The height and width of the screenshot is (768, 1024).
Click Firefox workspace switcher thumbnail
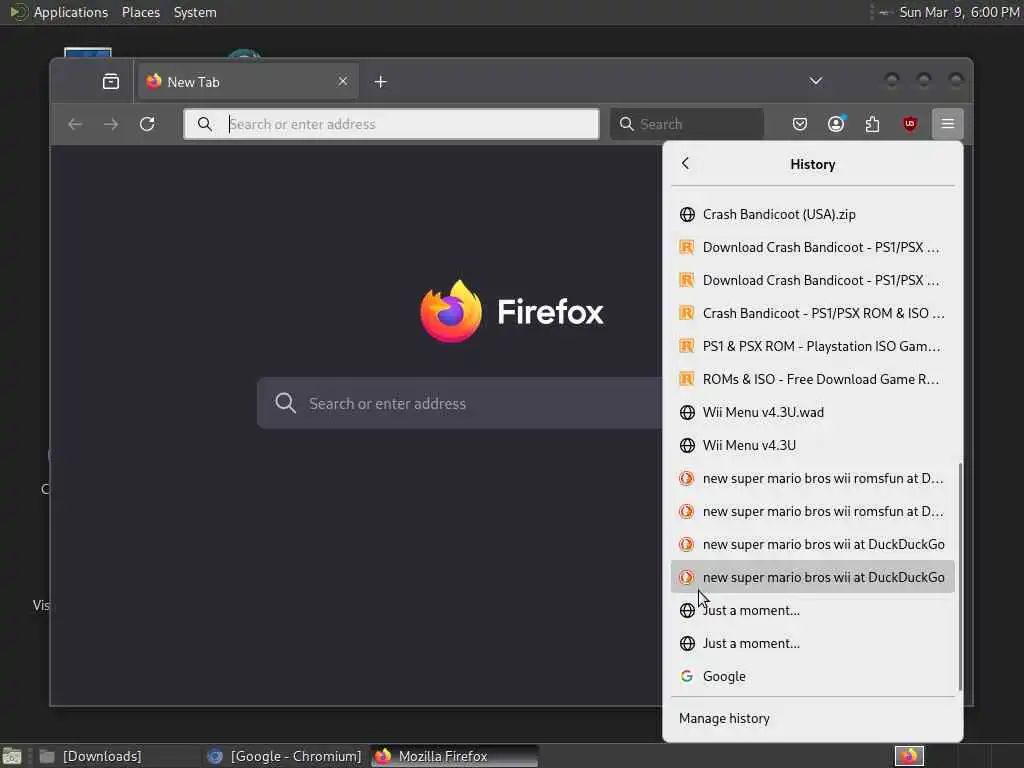(x=909, y=756)
